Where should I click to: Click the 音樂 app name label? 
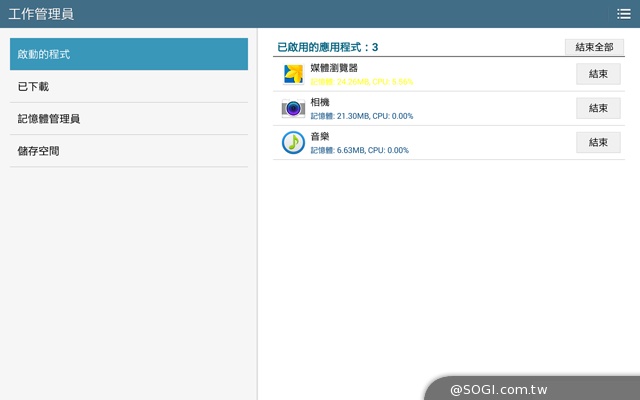(320, 136)
